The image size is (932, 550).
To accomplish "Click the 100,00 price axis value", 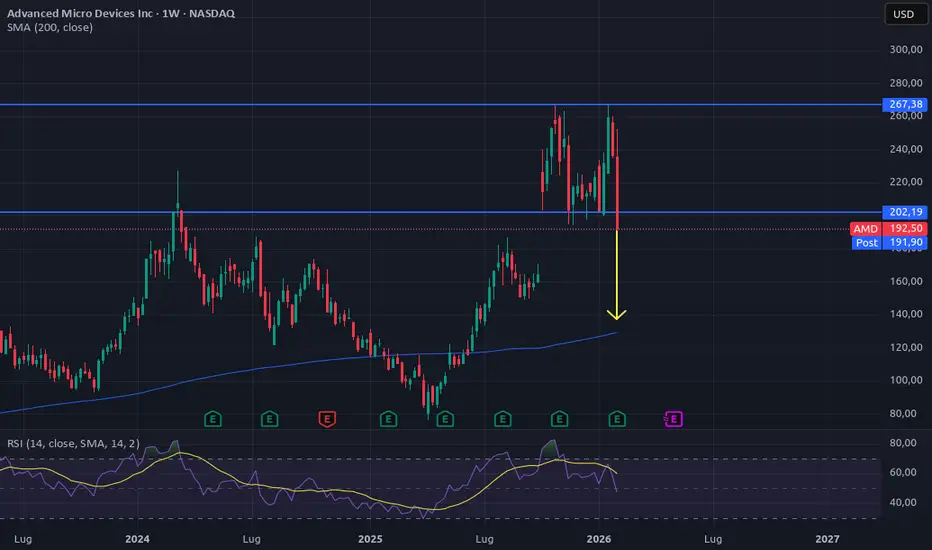I will tap(906, 379).
